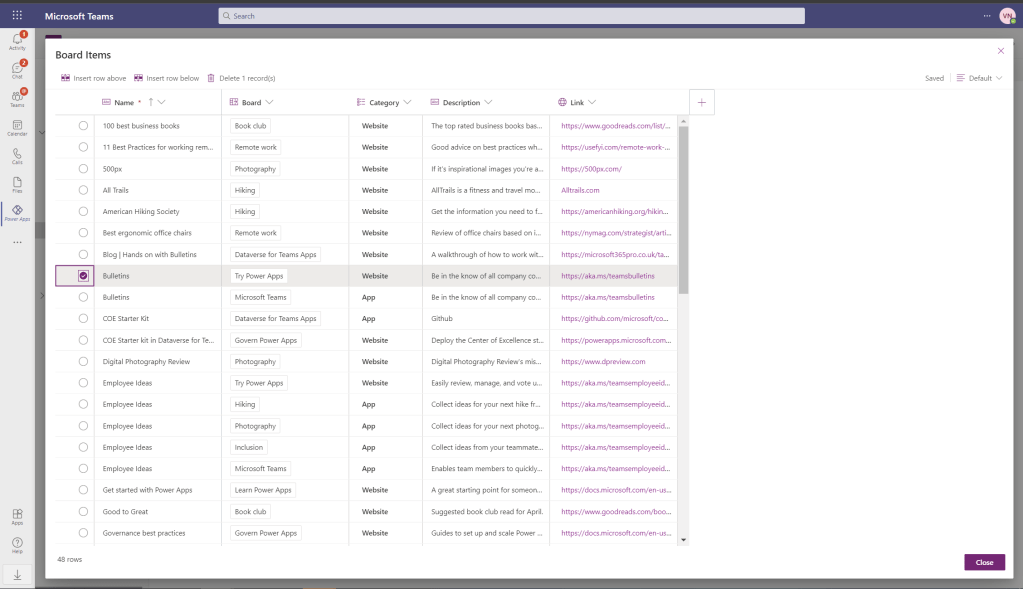
Task: Deselect the checked Bulletins row checkbox
Action: point(83,275)
